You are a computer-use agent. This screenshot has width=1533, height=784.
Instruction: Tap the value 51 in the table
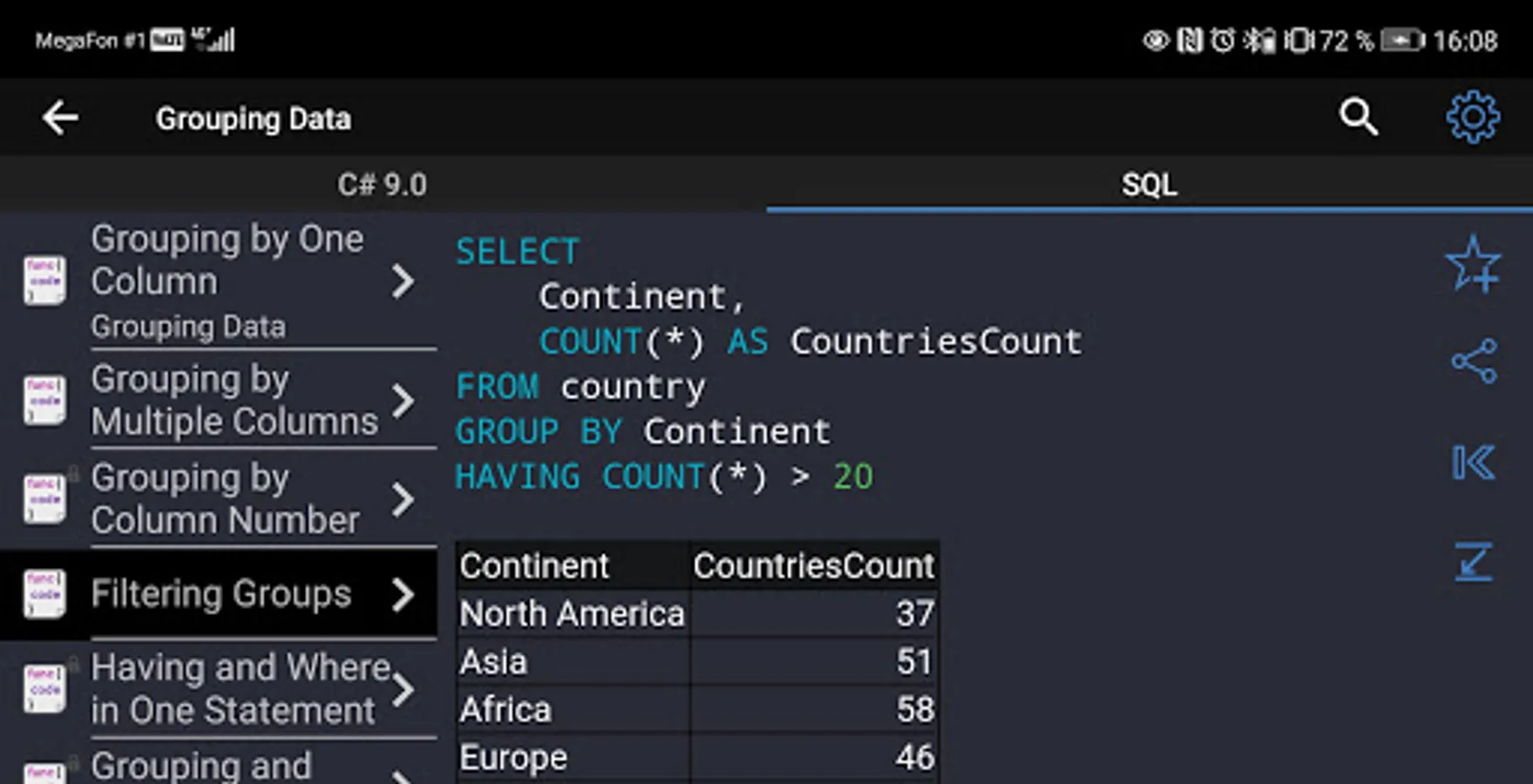tap(915, 662)
